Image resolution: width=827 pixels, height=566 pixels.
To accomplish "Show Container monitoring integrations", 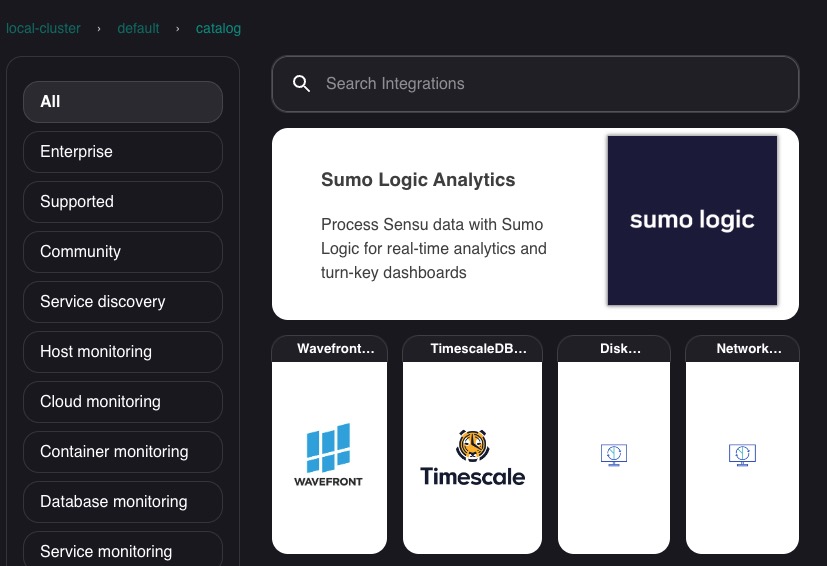I will click(123, 452).
